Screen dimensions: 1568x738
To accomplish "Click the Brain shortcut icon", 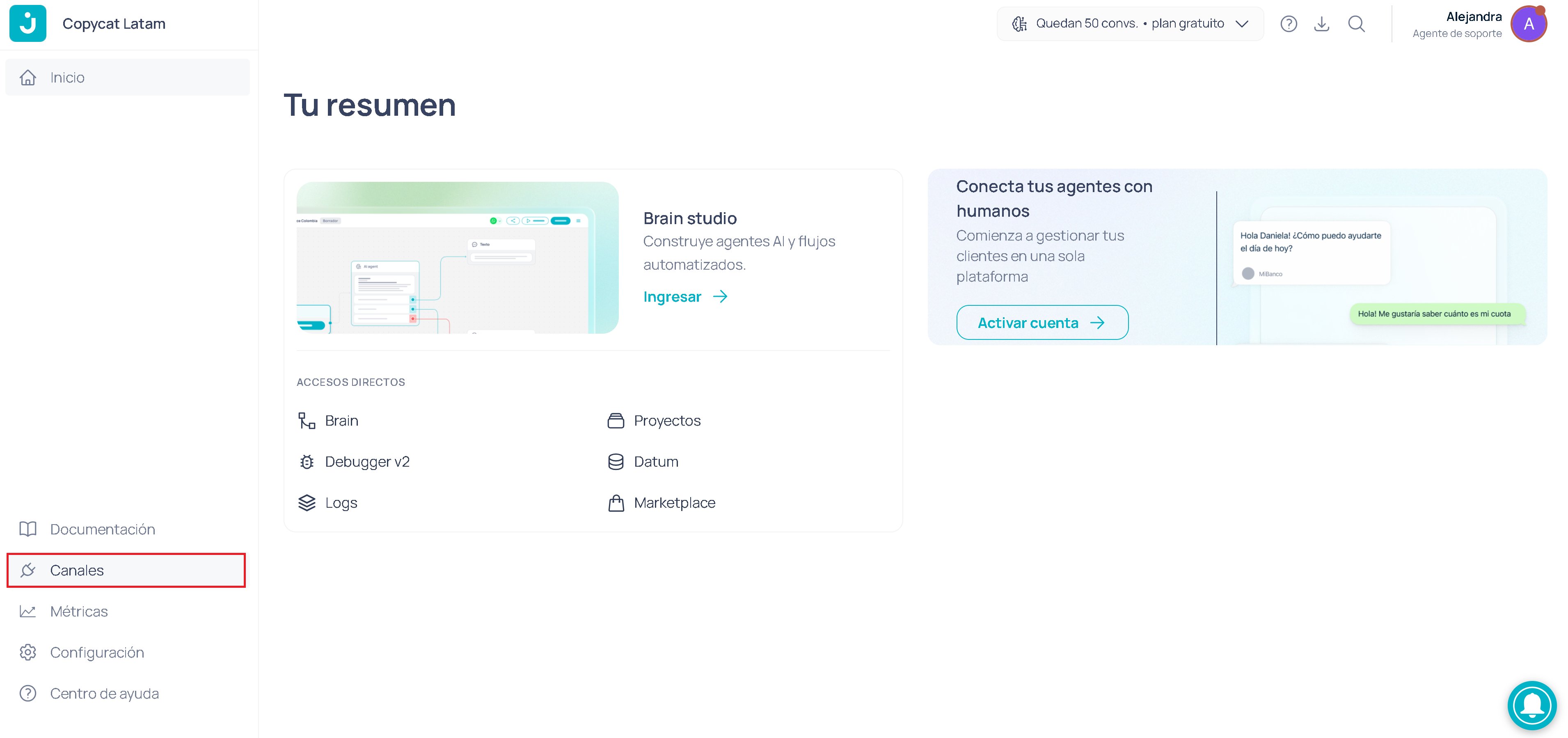I will click(307, 421).
